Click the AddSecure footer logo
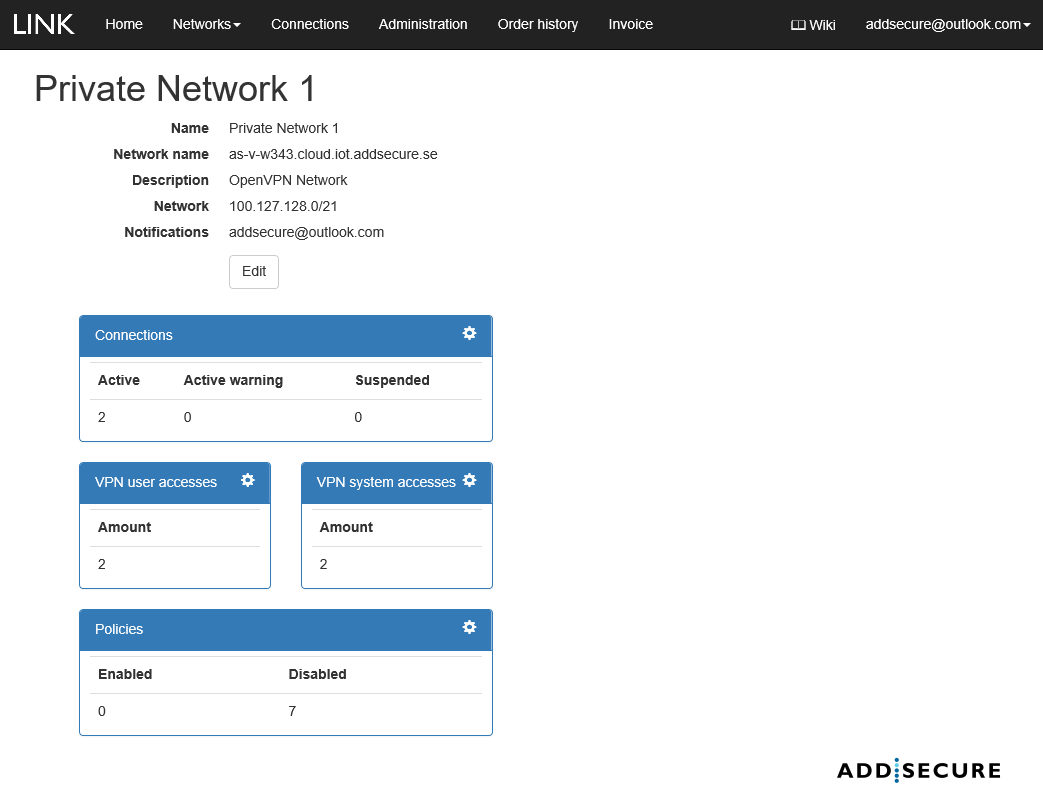The image size is (1043, 801). tap(918, 770)
